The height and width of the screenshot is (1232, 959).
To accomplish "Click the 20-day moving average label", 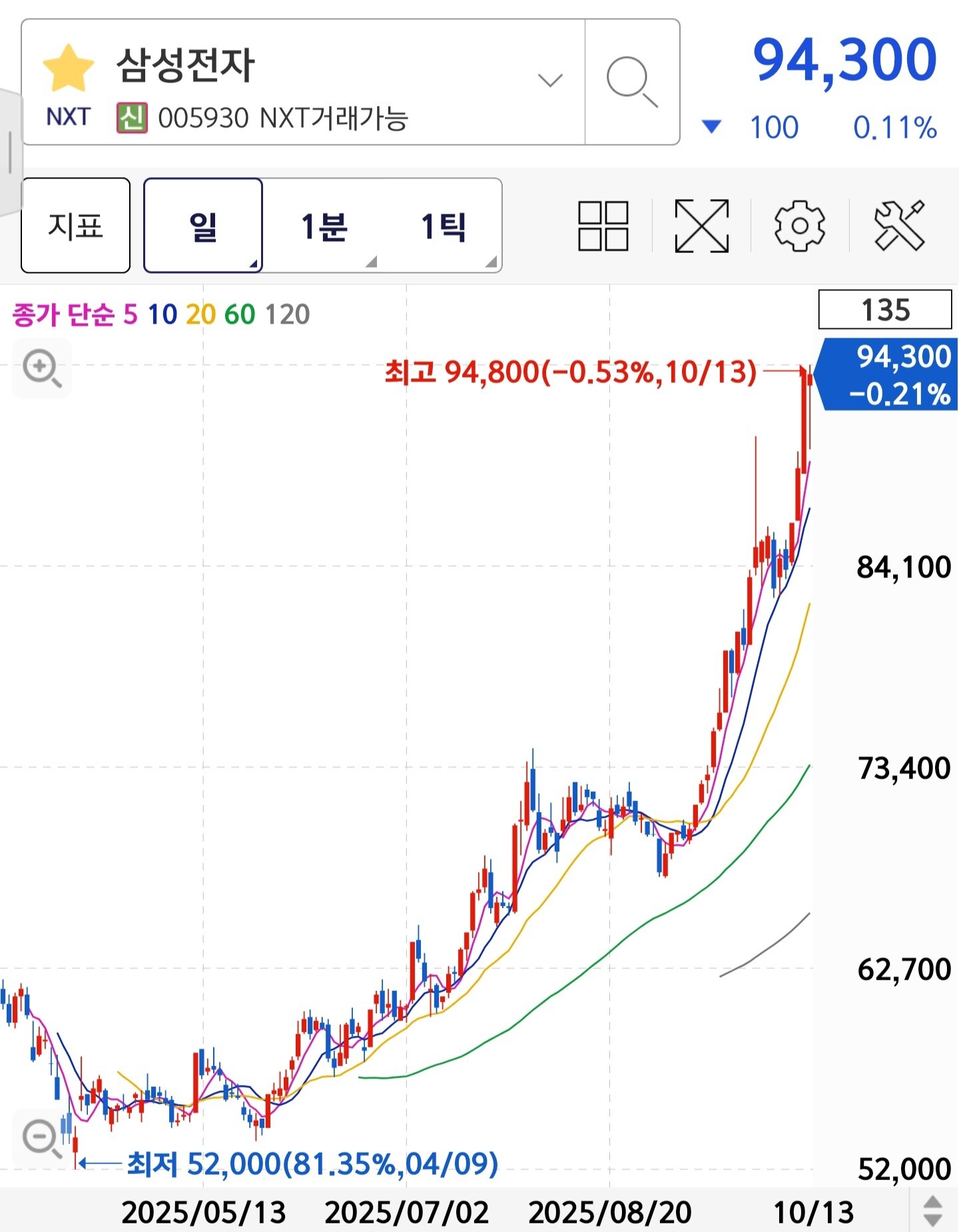I will click(x=201, y=314).
